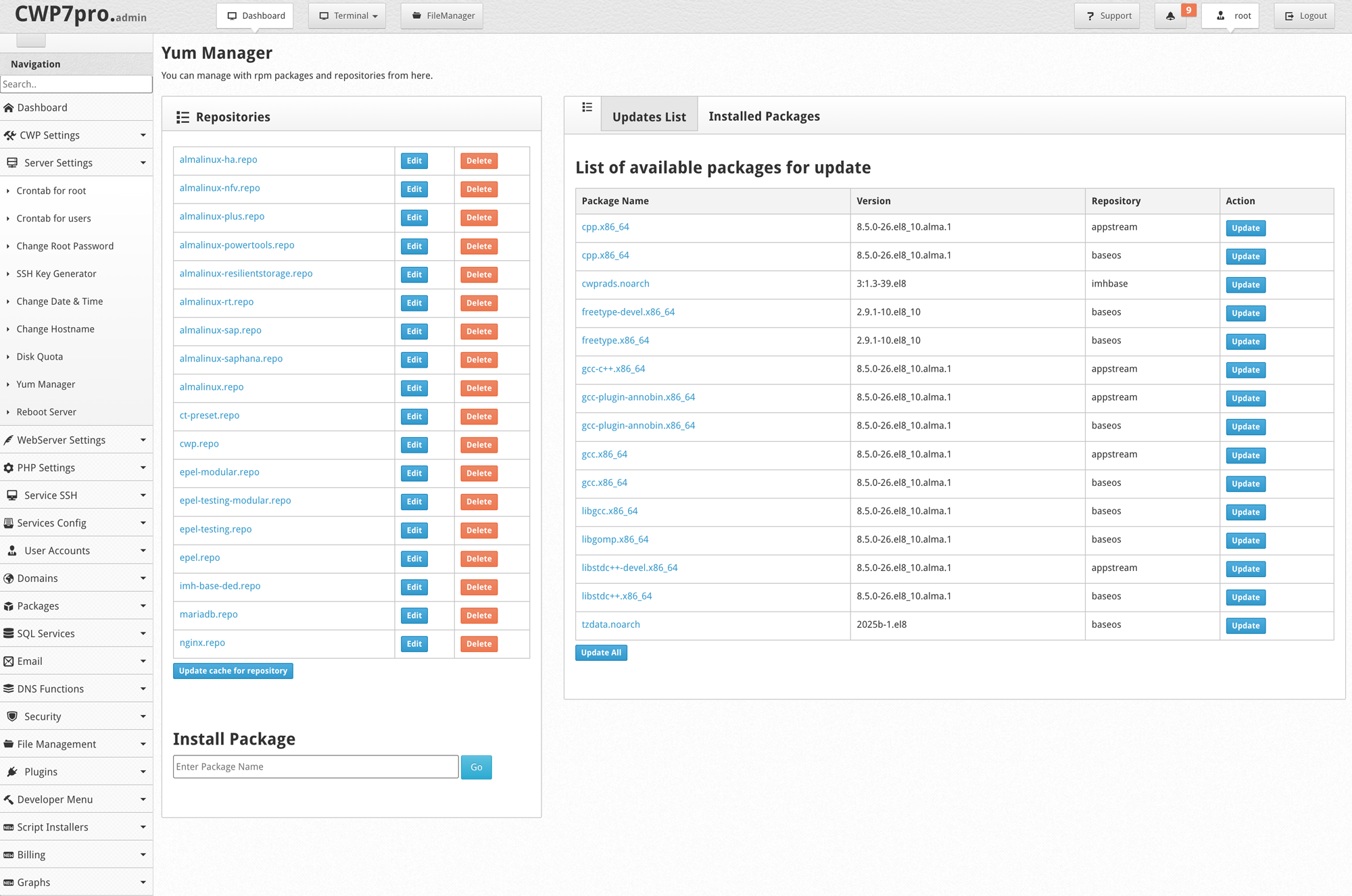This screenshot has height=896, width=1352.
Task: Click the Security shield icon in sidebar
Action: pos(12,716)
